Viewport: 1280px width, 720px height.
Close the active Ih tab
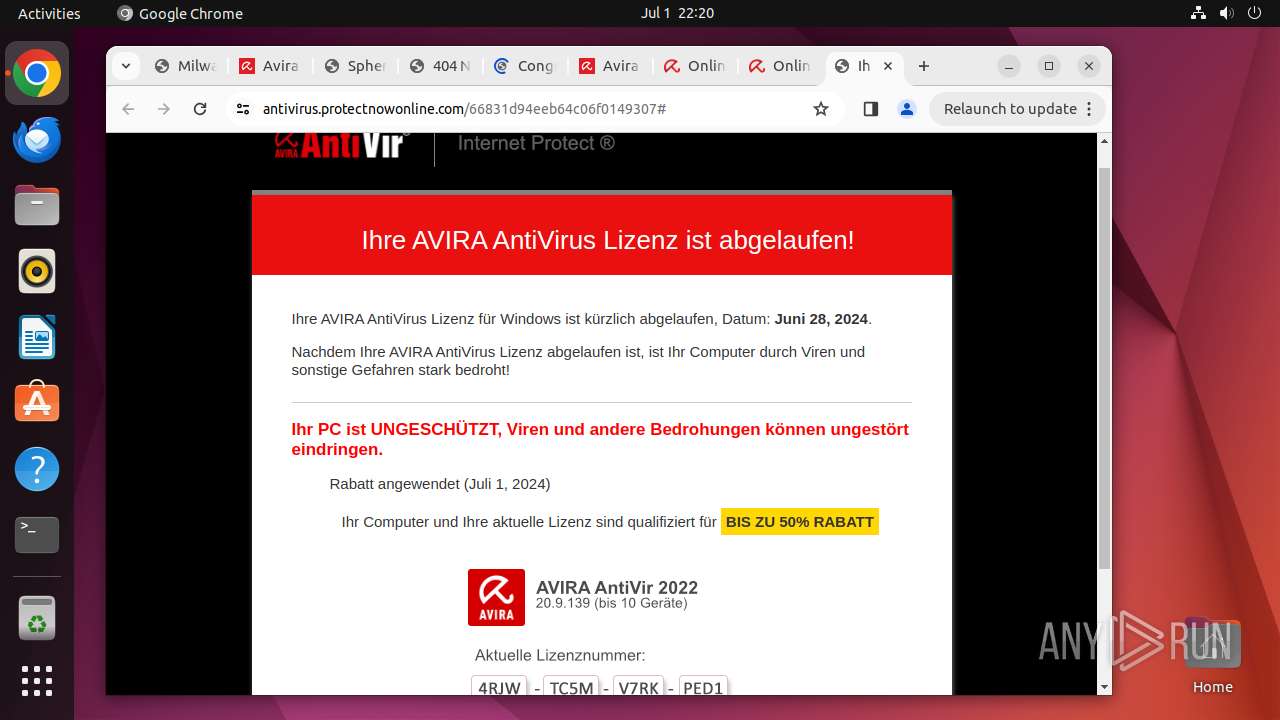point(888,66)
